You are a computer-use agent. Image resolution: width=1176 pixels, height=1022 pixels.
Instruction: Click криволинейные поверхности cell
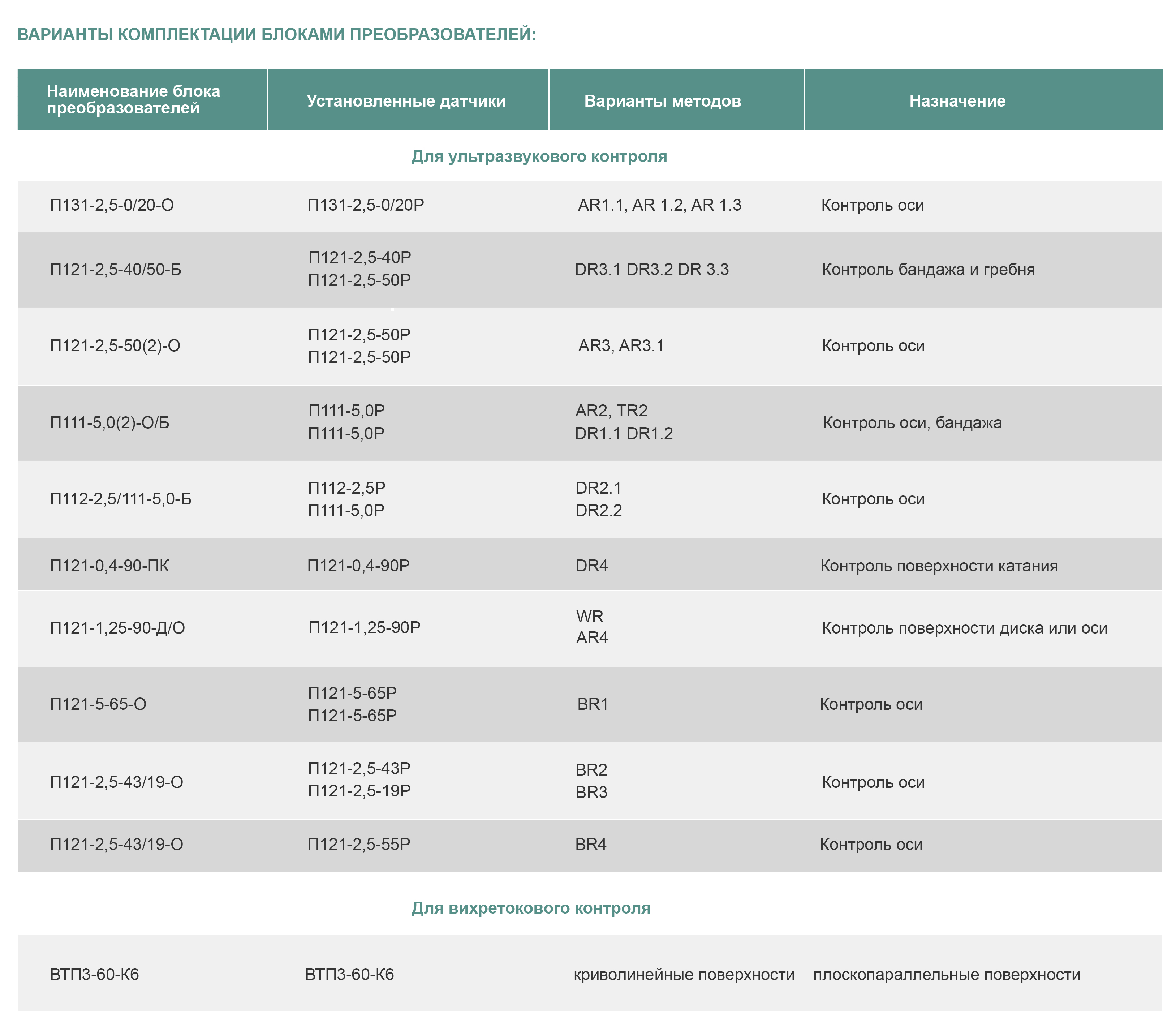click(x=684, y=975)
